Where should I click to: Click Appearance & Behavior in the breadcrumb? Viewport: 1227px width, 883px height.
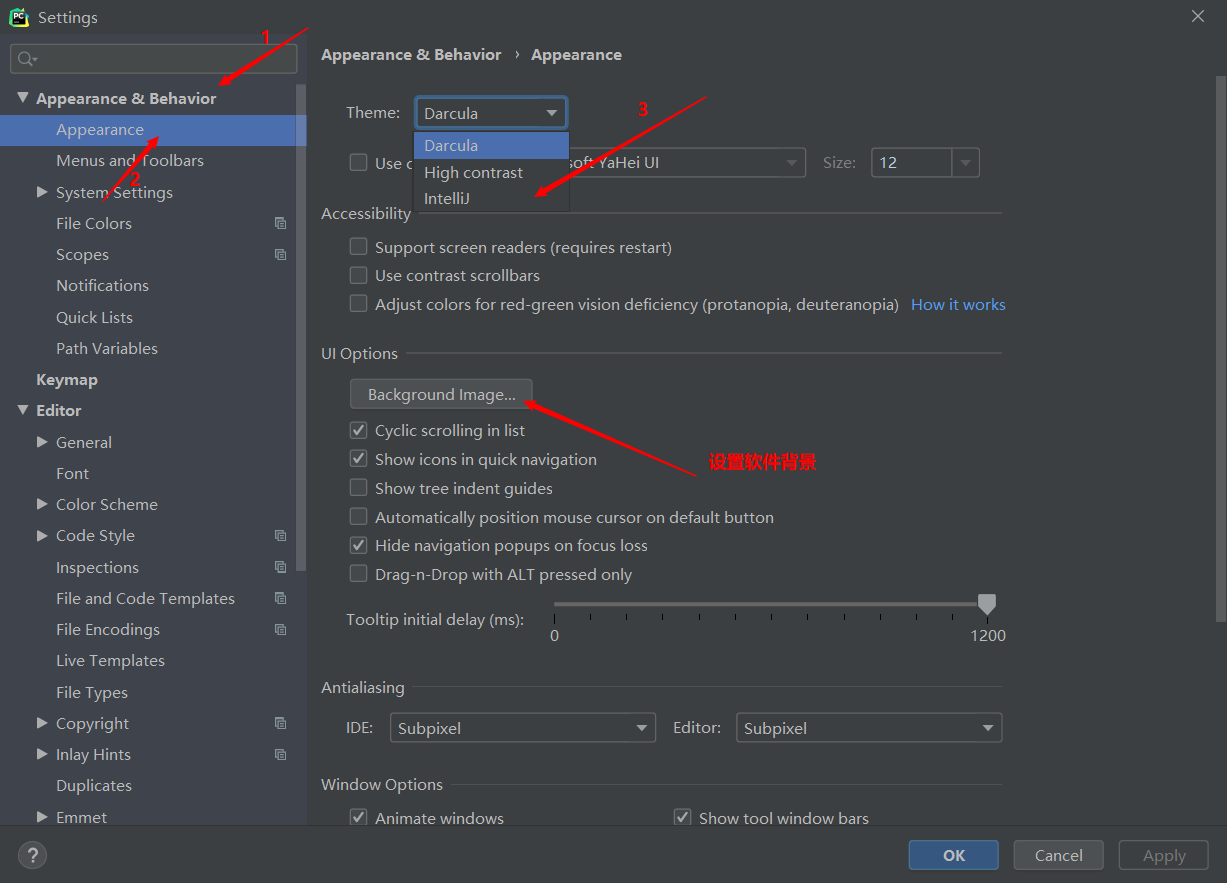click(x=411, y=55)
